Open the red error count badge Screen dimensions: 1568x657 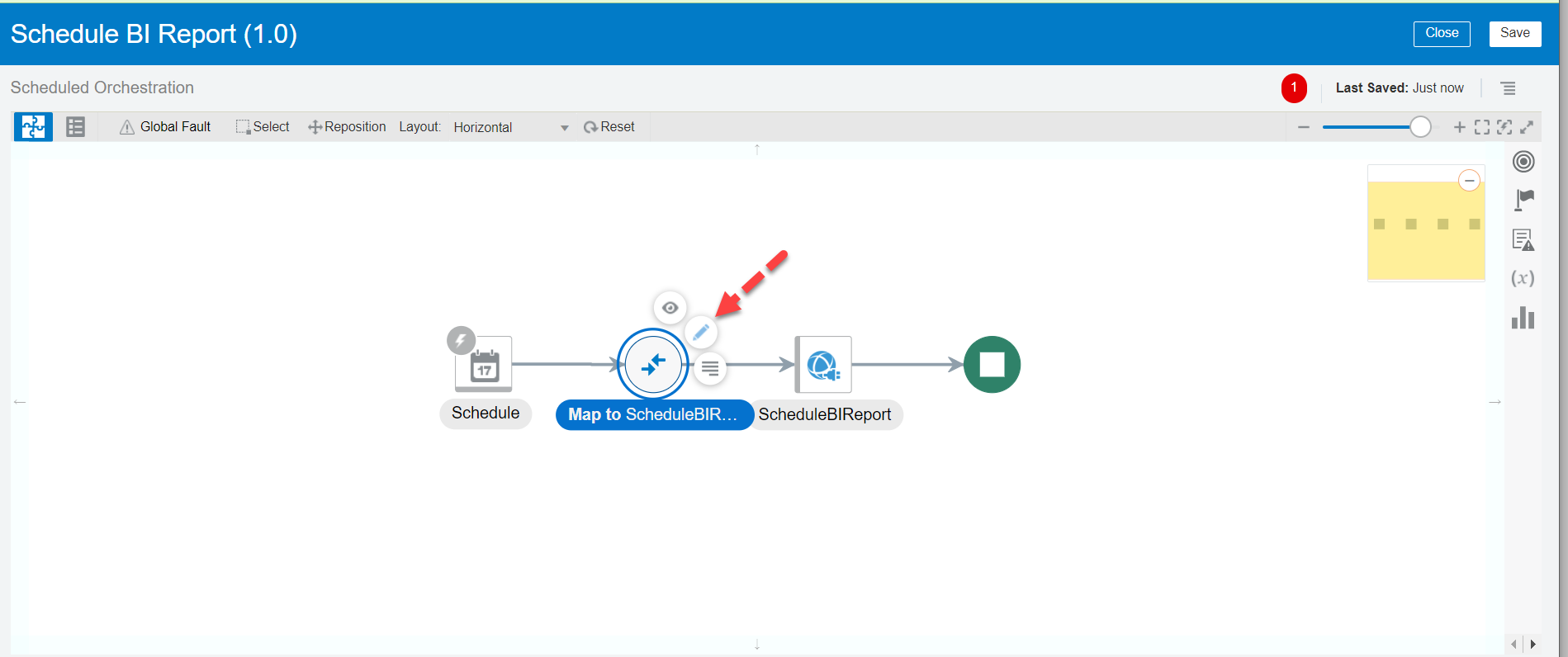[x=1294, y=88]
